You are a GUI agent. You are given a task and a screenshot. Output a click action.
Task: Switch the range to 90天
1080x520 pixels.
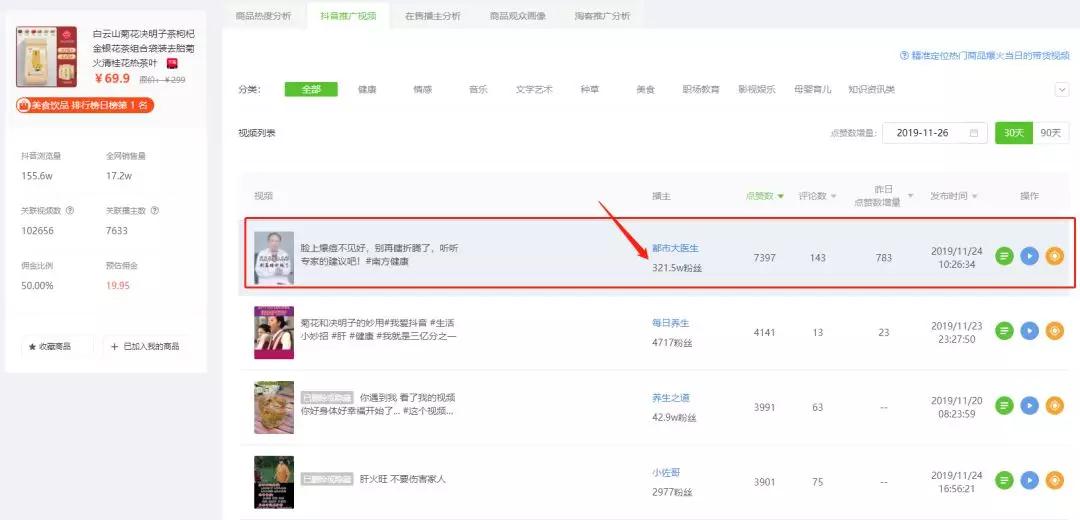click(1050, 133)
